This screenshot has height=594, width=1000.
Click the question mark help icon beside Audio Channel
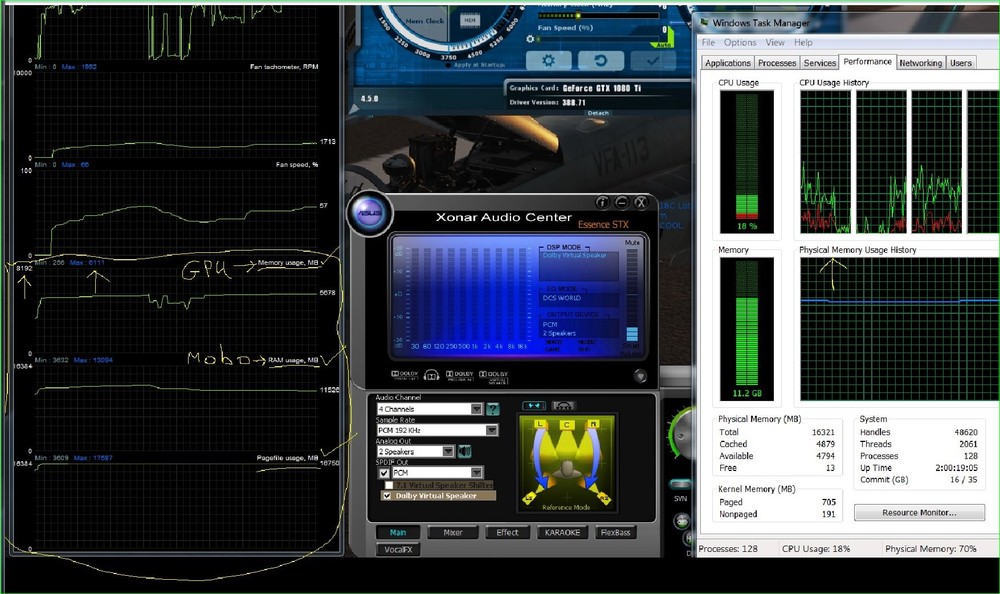492,409
